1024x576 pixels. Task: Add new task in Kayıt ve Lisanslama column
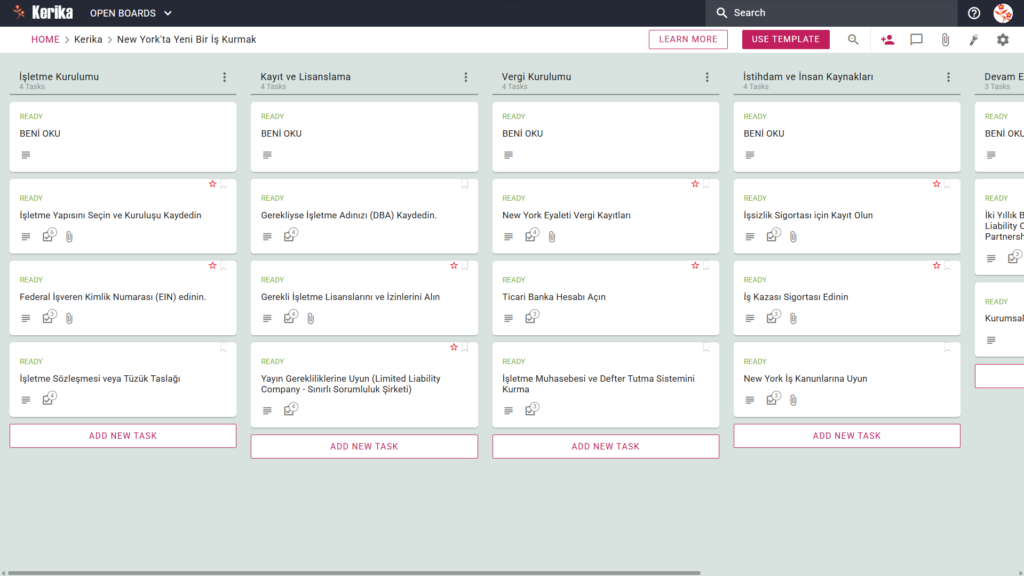click(x=364, y=446)
